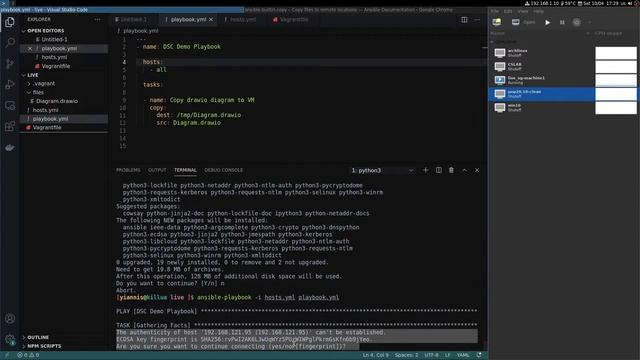Screen dimensions: 640x360
Task: Select the TERMINAL panel tab
Action: pyautogui.click(x=185, y=170)
